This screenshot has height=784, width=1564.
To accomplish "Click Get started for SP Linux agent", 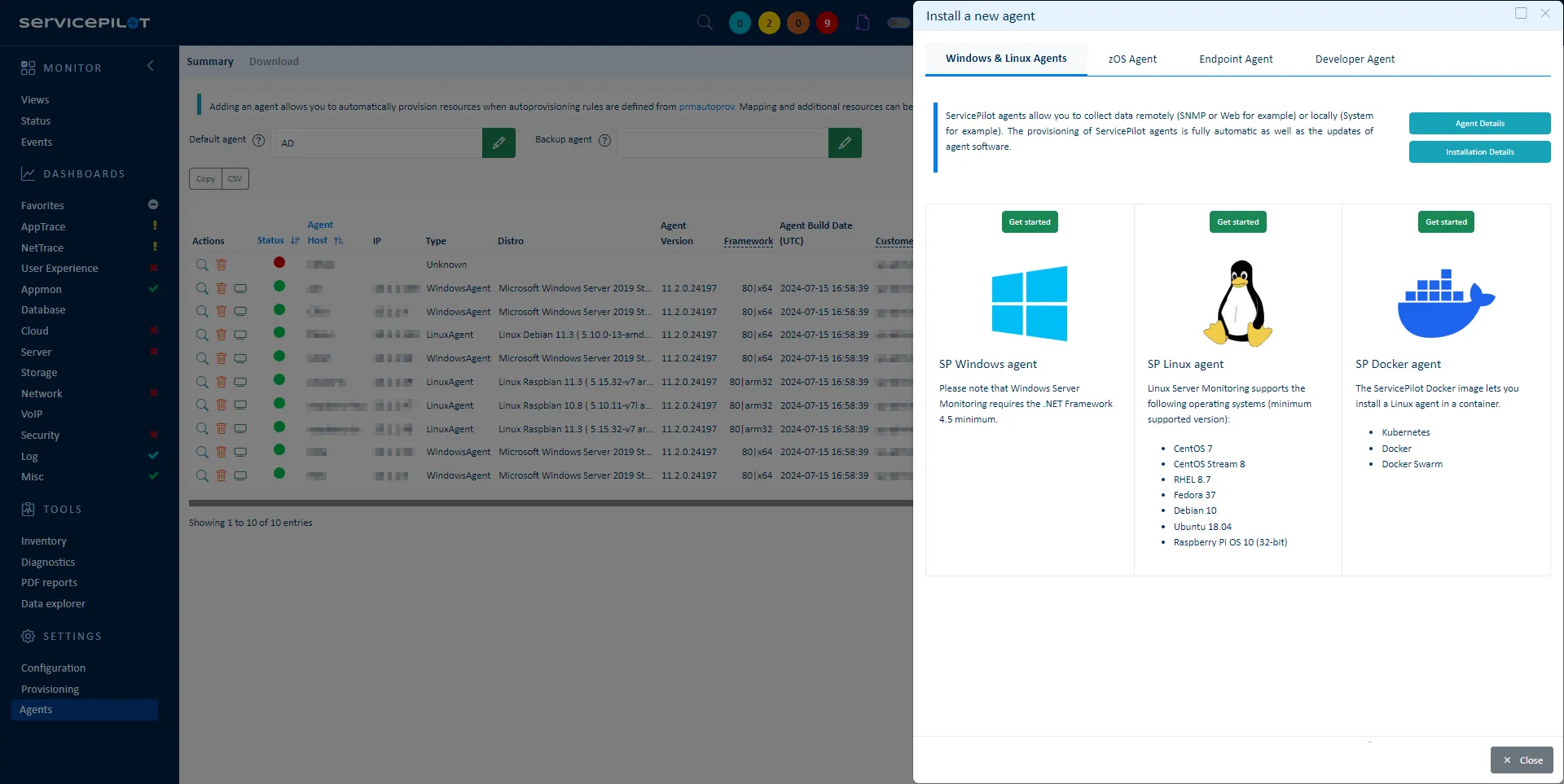I will click(x=1237, y=222).
